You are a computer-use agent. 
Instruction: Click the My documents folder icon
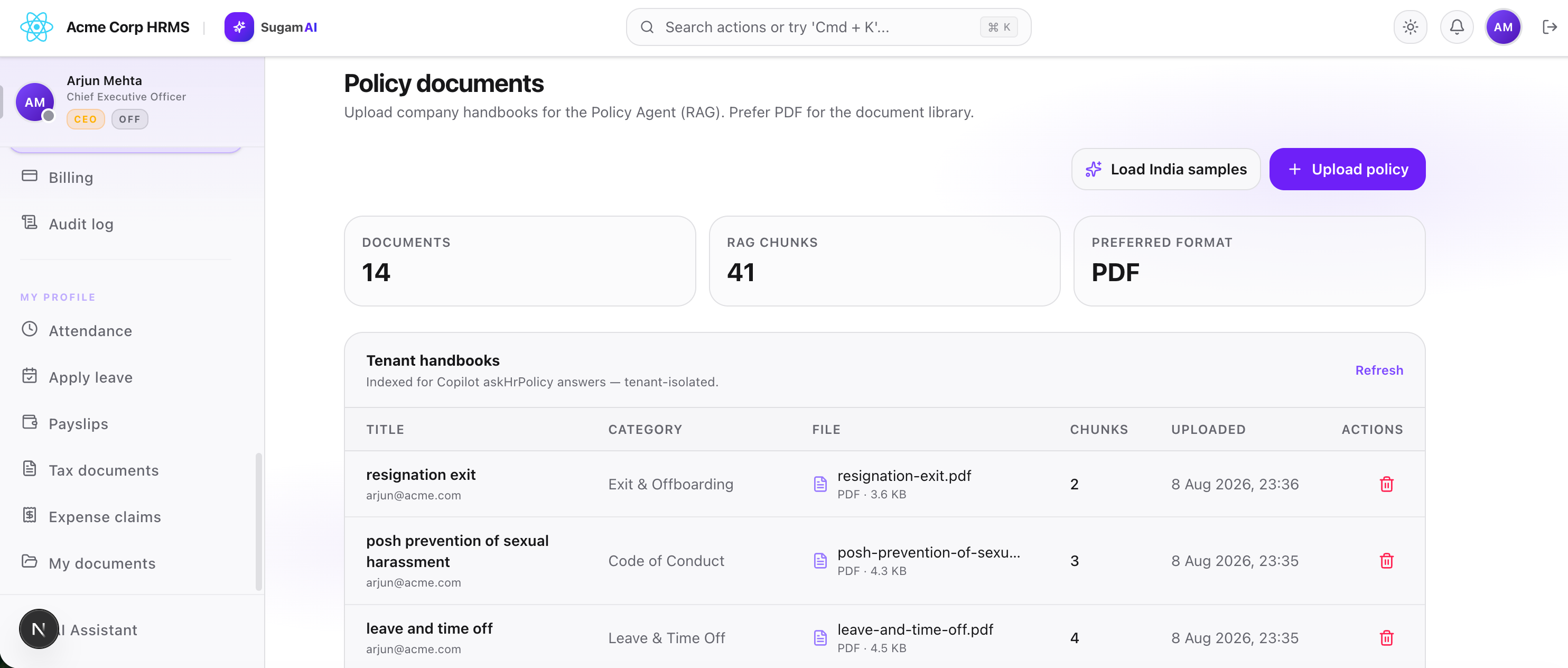pos(29,561)
